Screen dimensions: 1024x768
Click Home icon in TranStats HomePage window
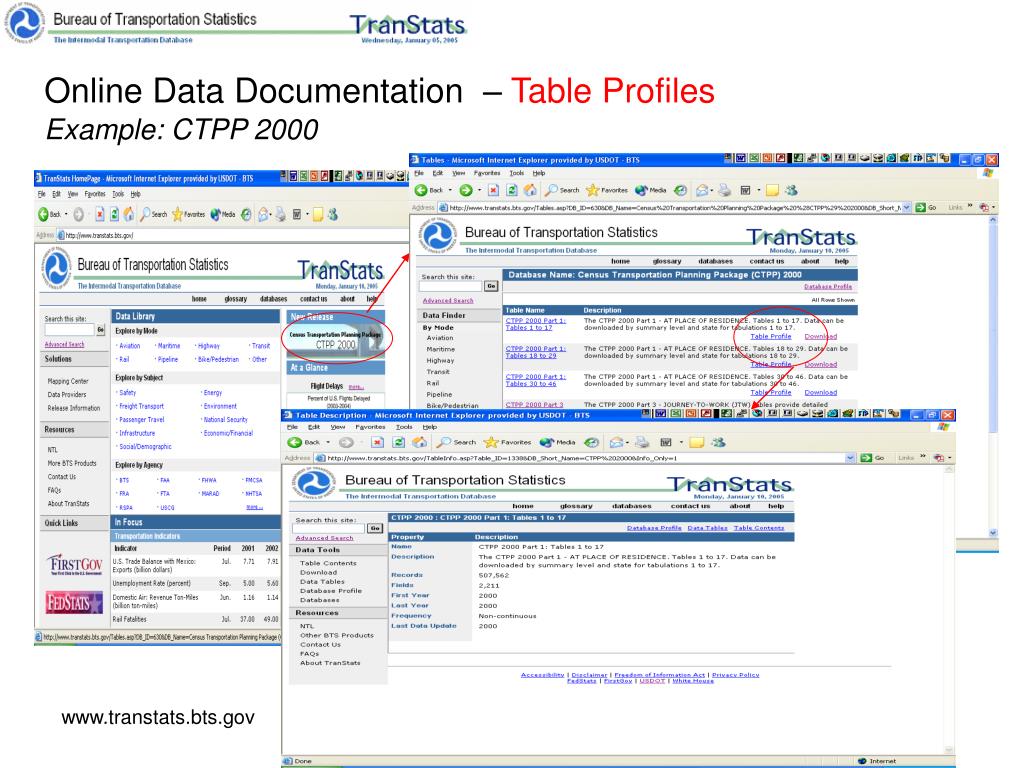tap(129, 214)
